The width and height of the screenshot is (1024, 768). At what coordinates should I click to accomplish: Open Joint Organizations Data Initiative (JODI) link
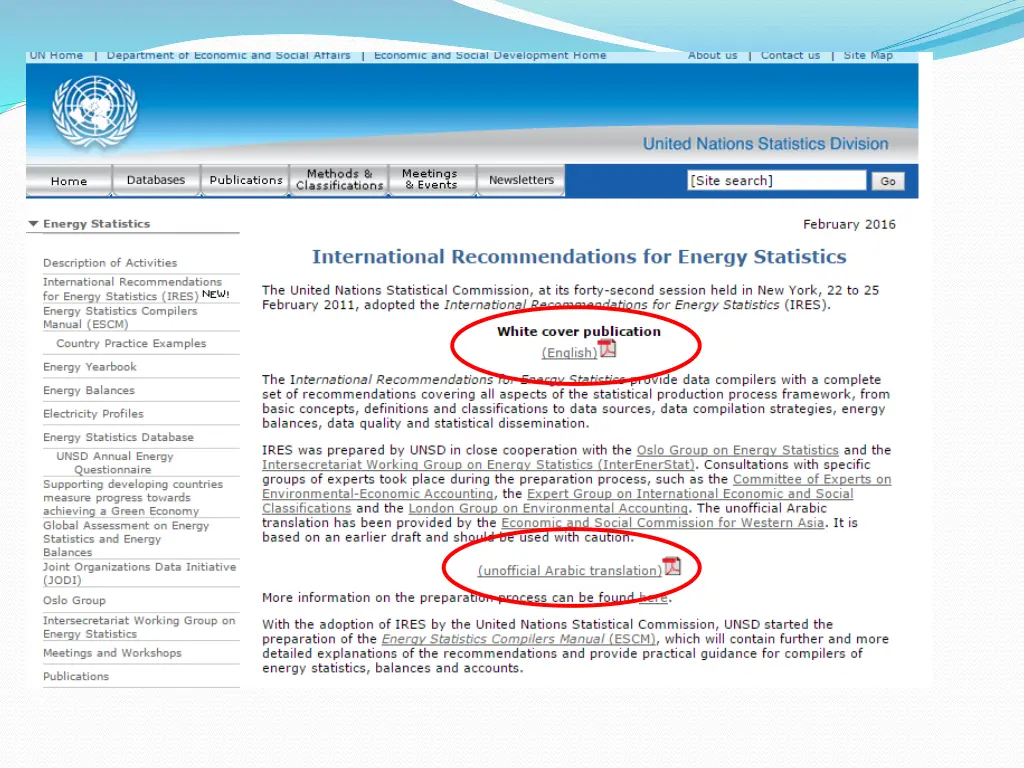coord(140,573)
